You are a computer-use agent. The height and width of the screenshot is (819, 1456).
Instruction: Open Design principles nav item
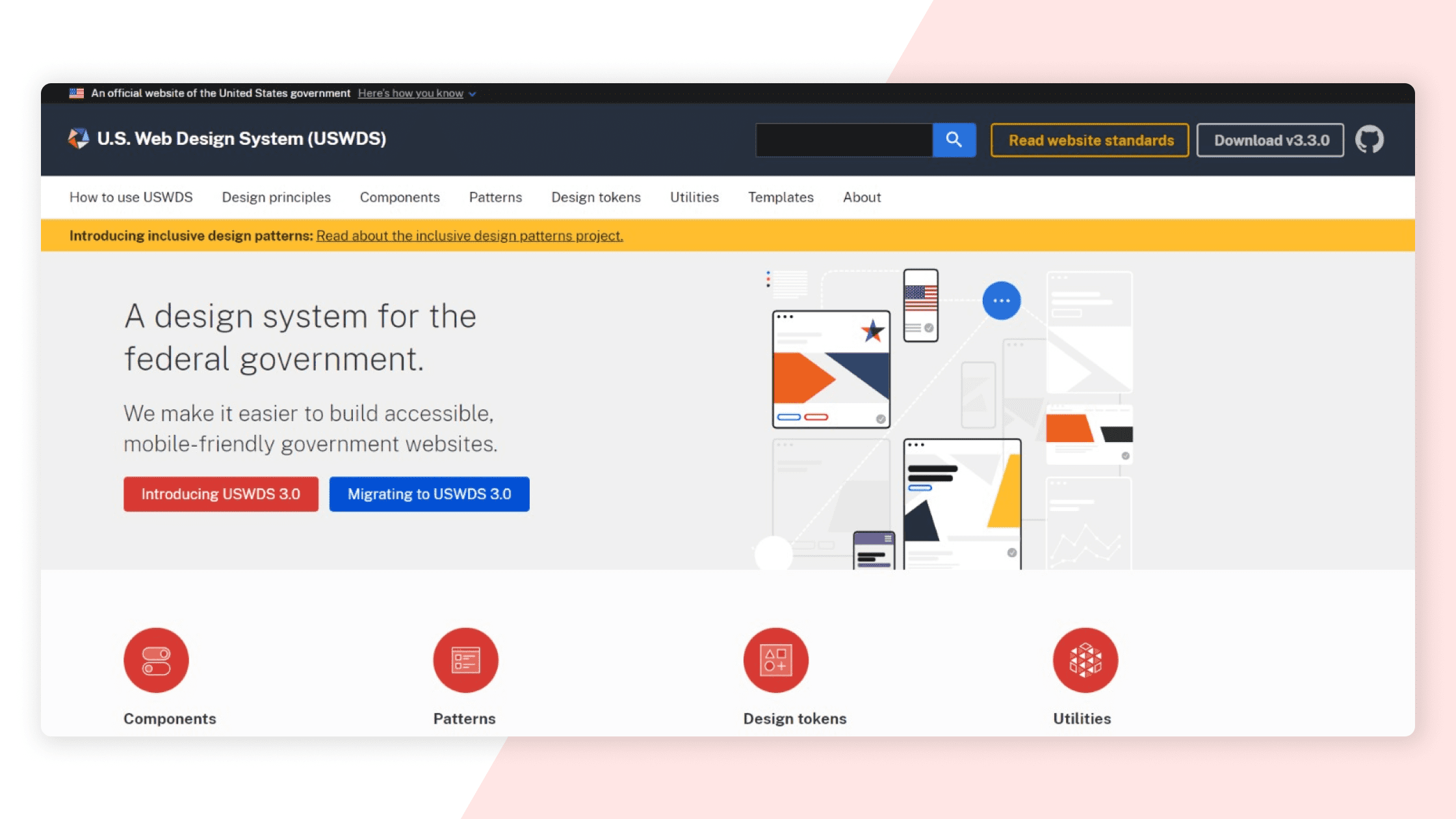pos(276,197)
